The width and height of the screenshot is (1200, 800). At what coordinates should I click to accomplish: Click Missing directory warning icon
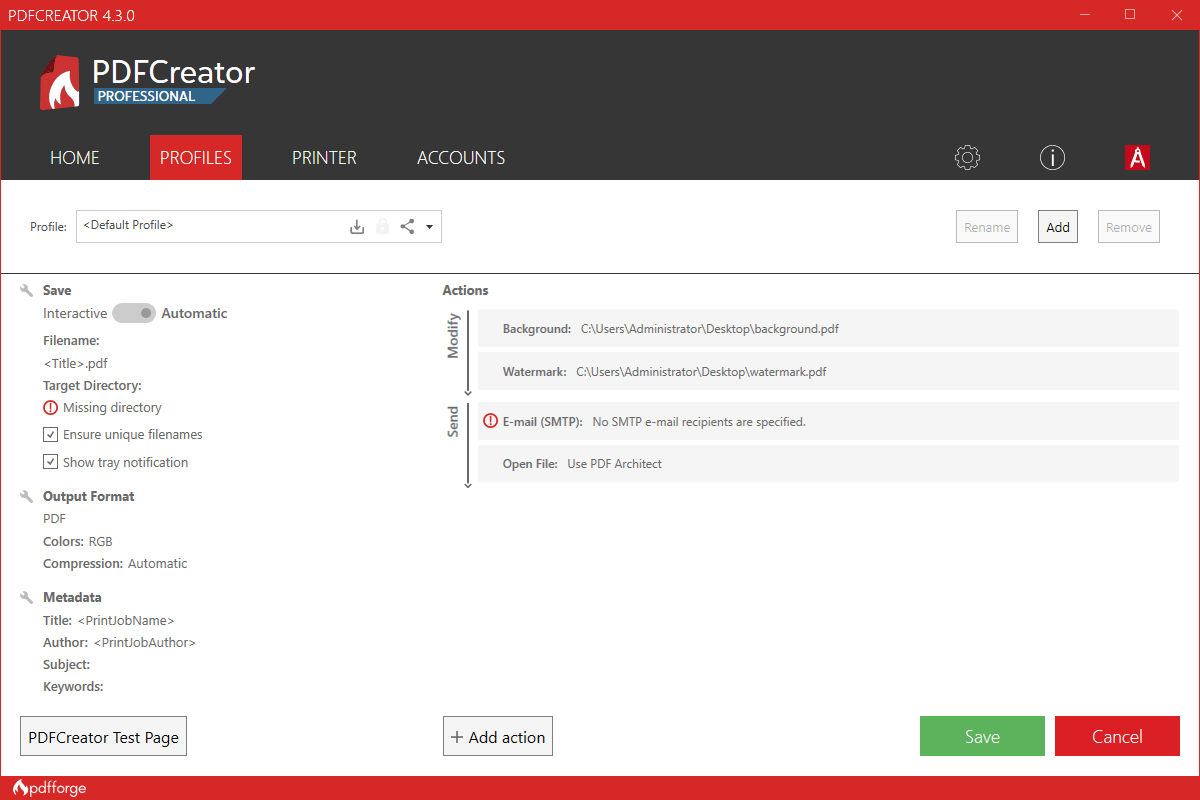click(x=50, y=407)
